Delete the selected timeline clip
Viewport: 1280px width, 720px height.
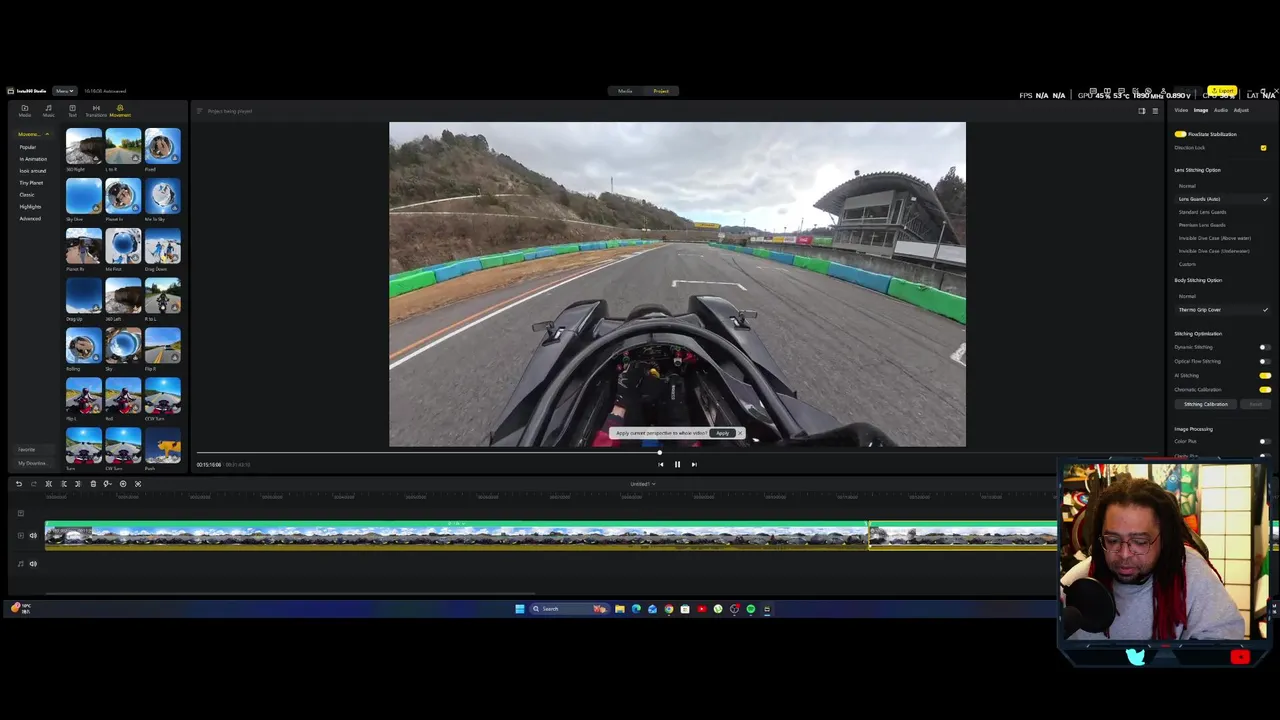(x=93, y=484)
